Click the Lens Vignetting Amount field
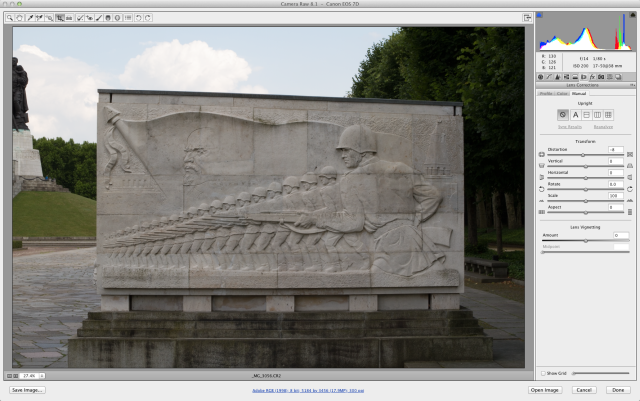The width and height of the screenshot is (640, 401). (x=621, y=235)
